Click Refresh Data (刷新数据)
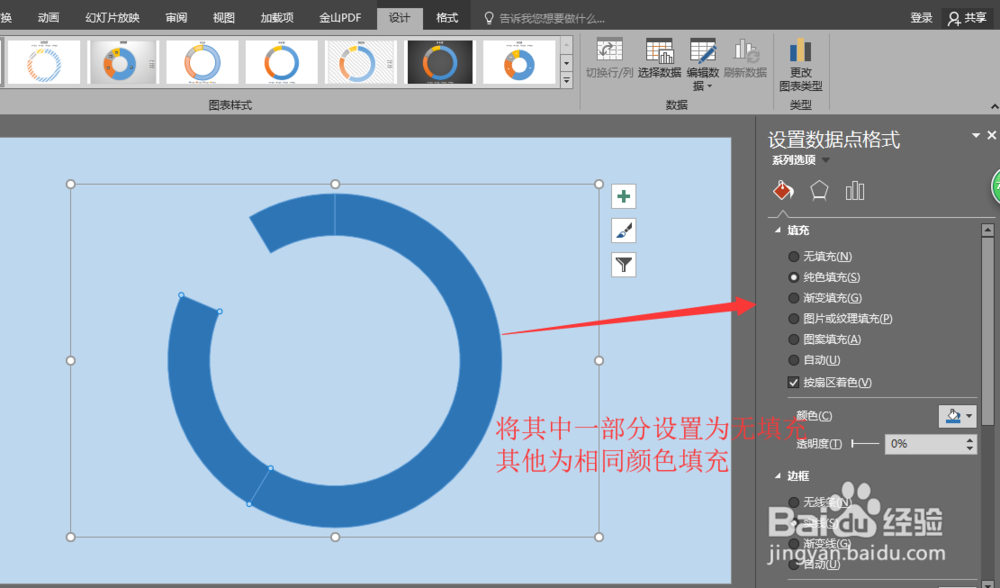1000x588 pixels. (745, 58)
